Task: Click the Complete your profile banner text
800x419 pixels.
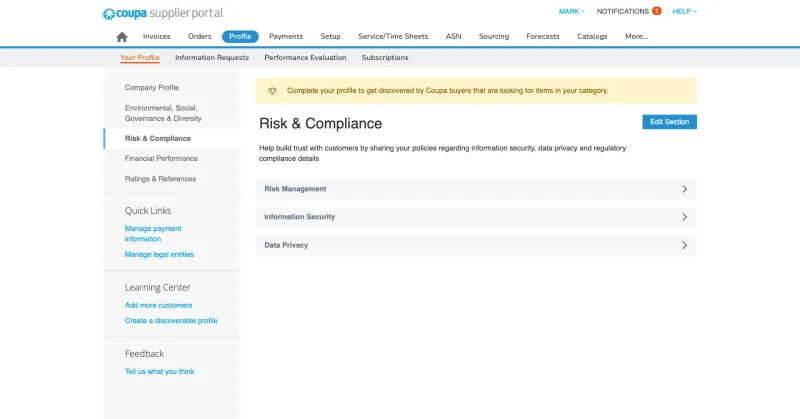Action: (x=447, y=91)
